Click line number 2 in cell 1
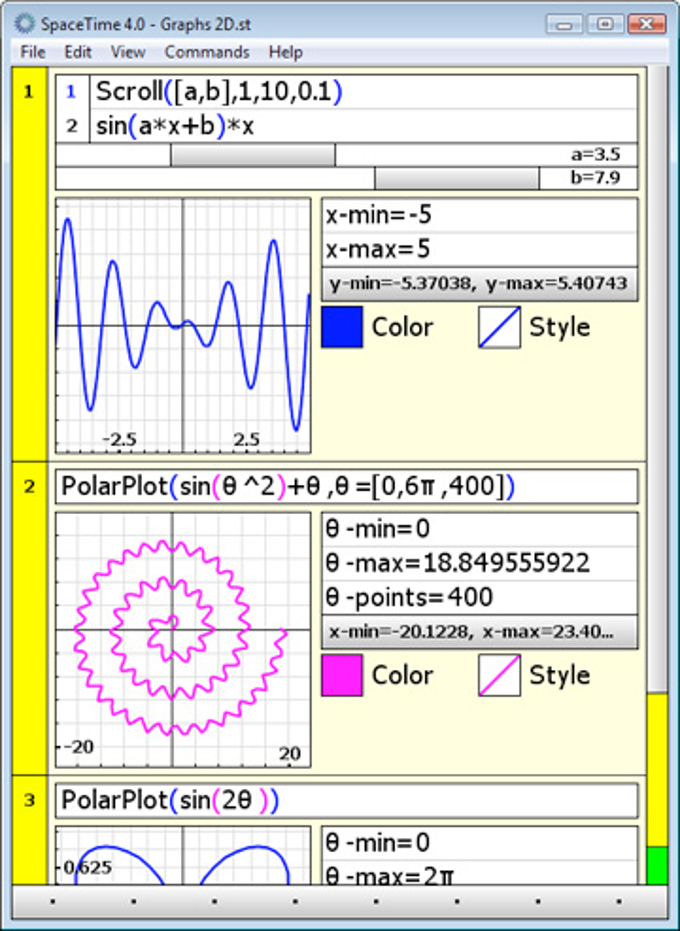Viewport: 680px width, 931px height. [x=72, y=126]
